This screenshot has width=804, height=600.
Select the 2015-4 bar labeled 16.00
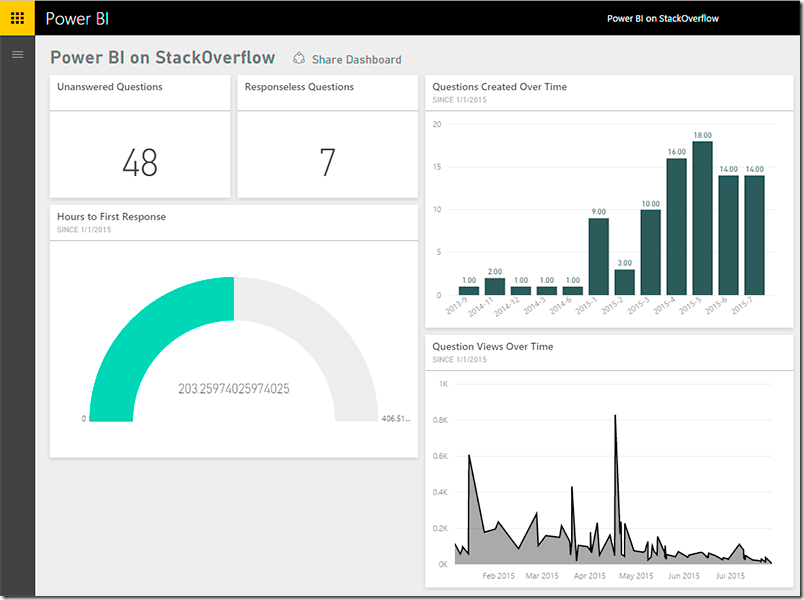[676, 227]
